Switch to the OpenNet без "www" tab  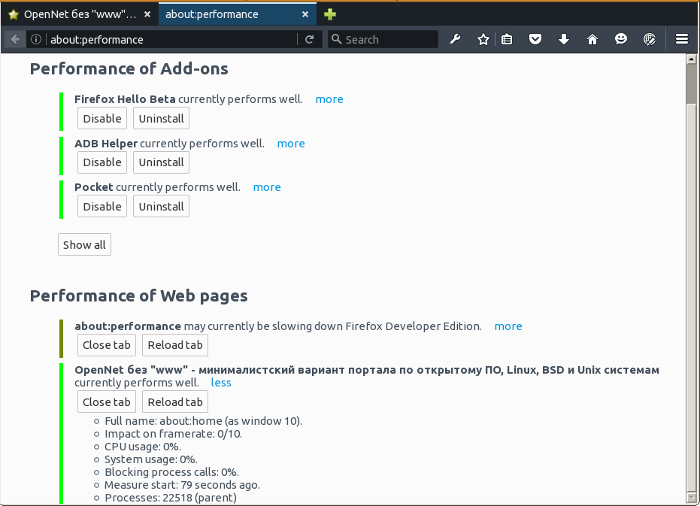point(80,14)
